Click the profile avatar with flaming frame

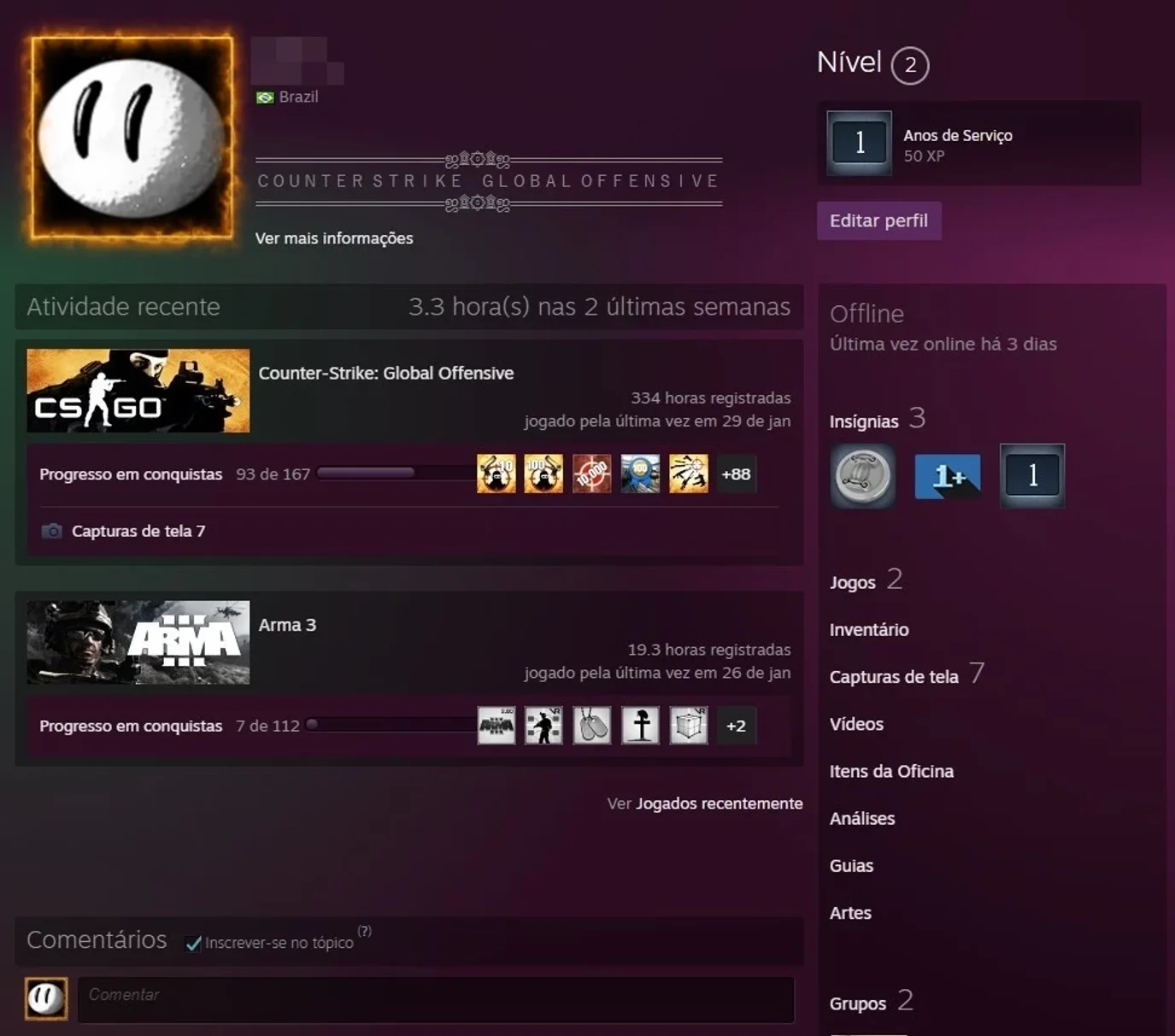(132, 137)
